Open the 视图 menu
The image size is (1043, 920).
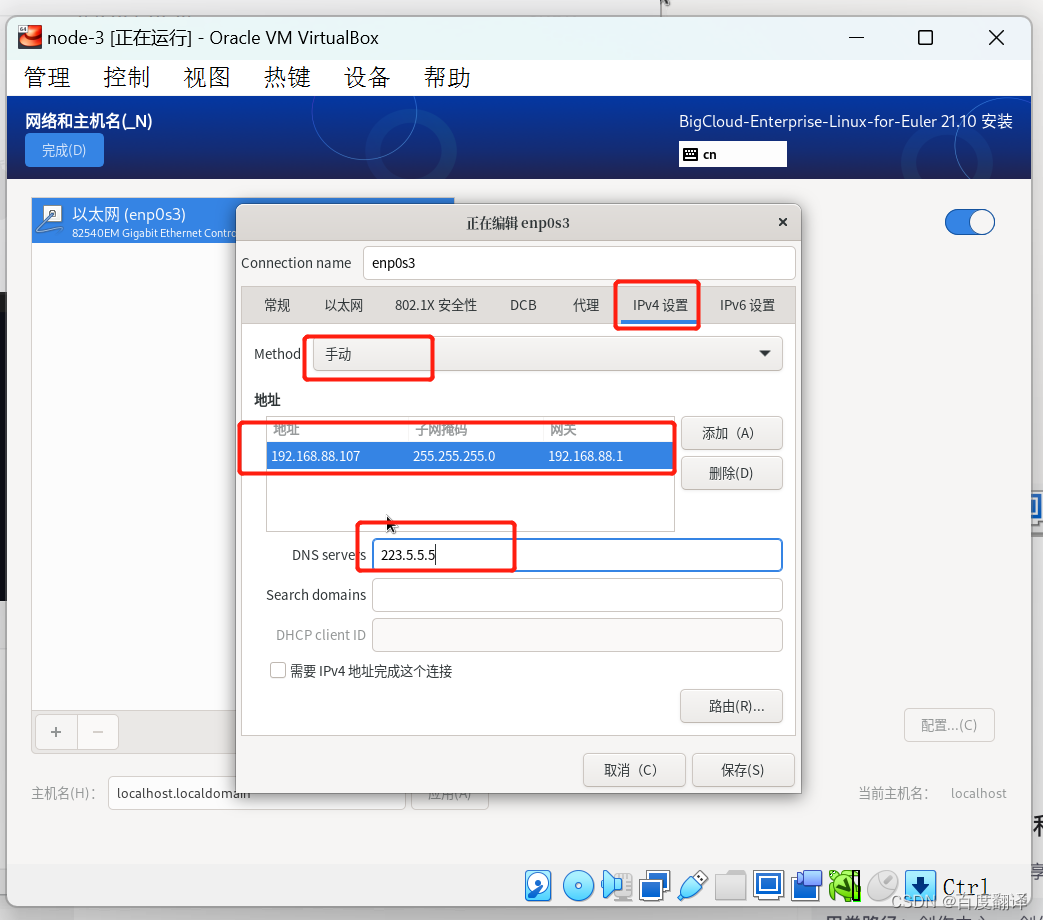[207, 77]
